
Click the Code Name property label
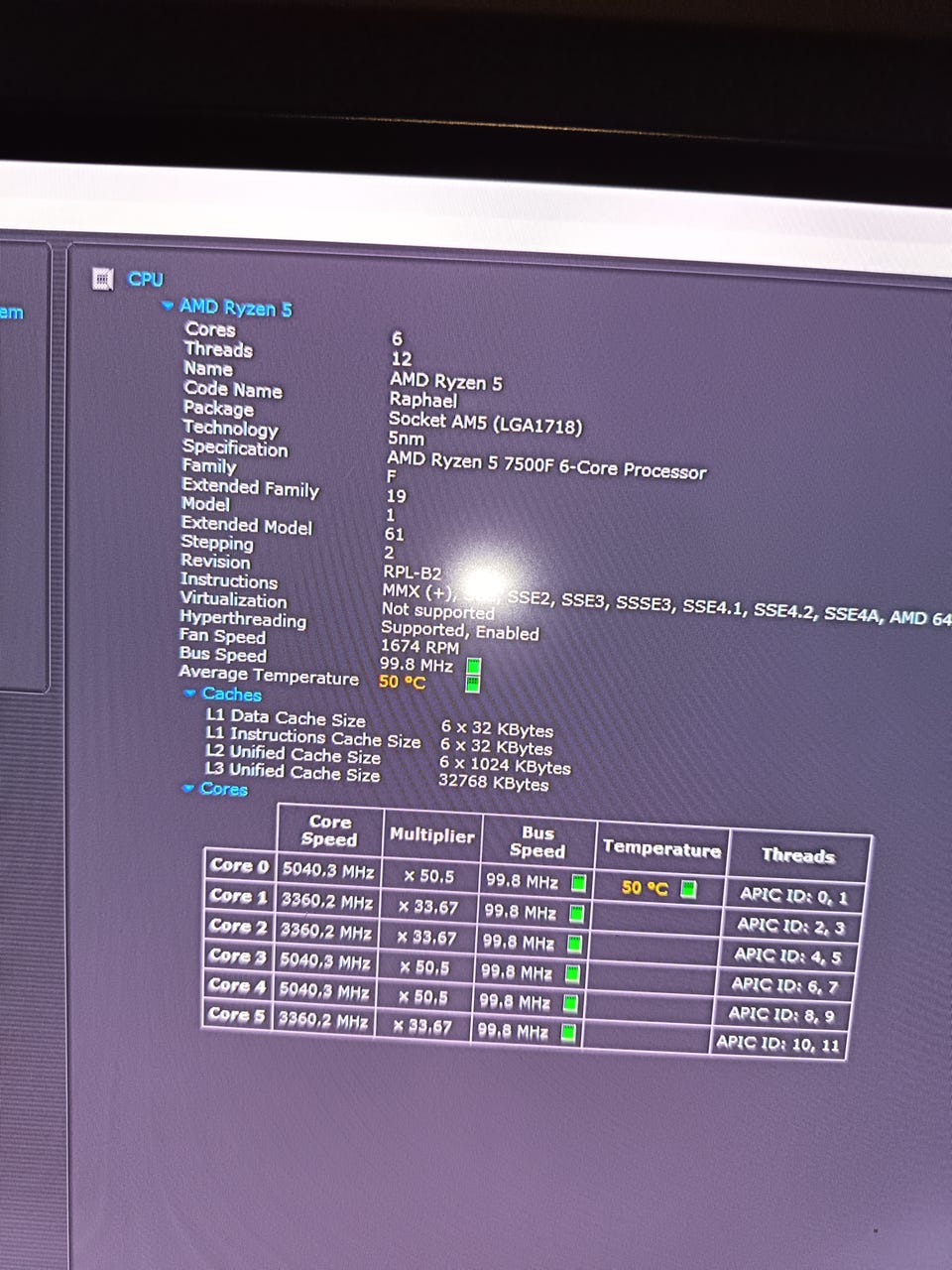point(233,389)
